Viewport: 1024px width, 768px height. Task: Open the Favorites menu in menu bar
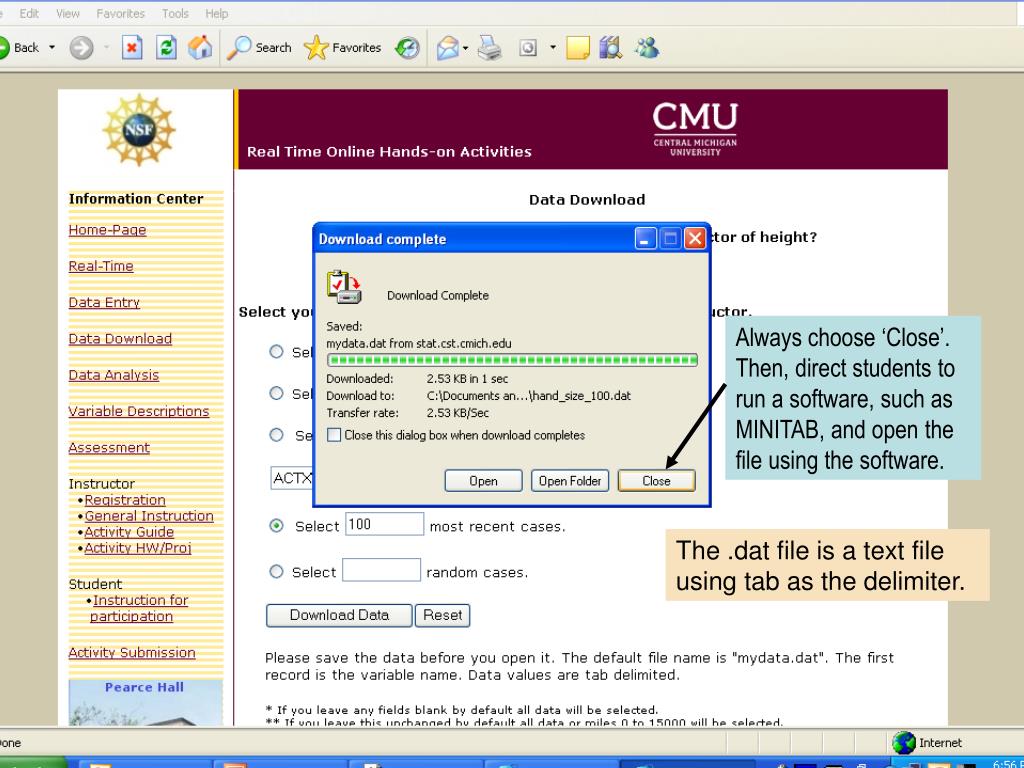coord(120,14)
